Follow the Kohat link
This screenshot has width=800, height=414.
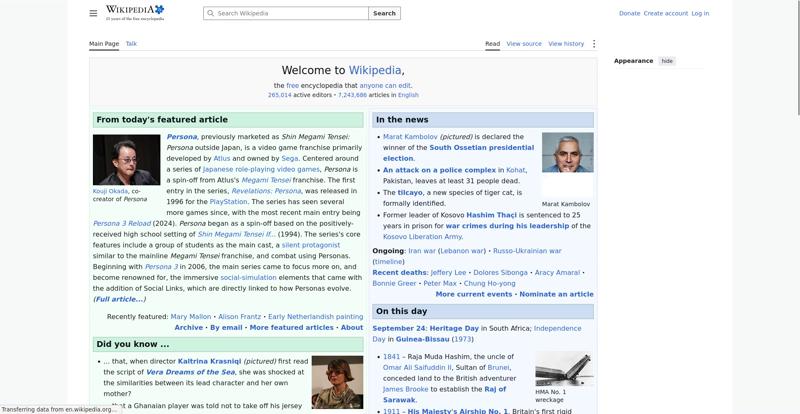click(515, 170)
